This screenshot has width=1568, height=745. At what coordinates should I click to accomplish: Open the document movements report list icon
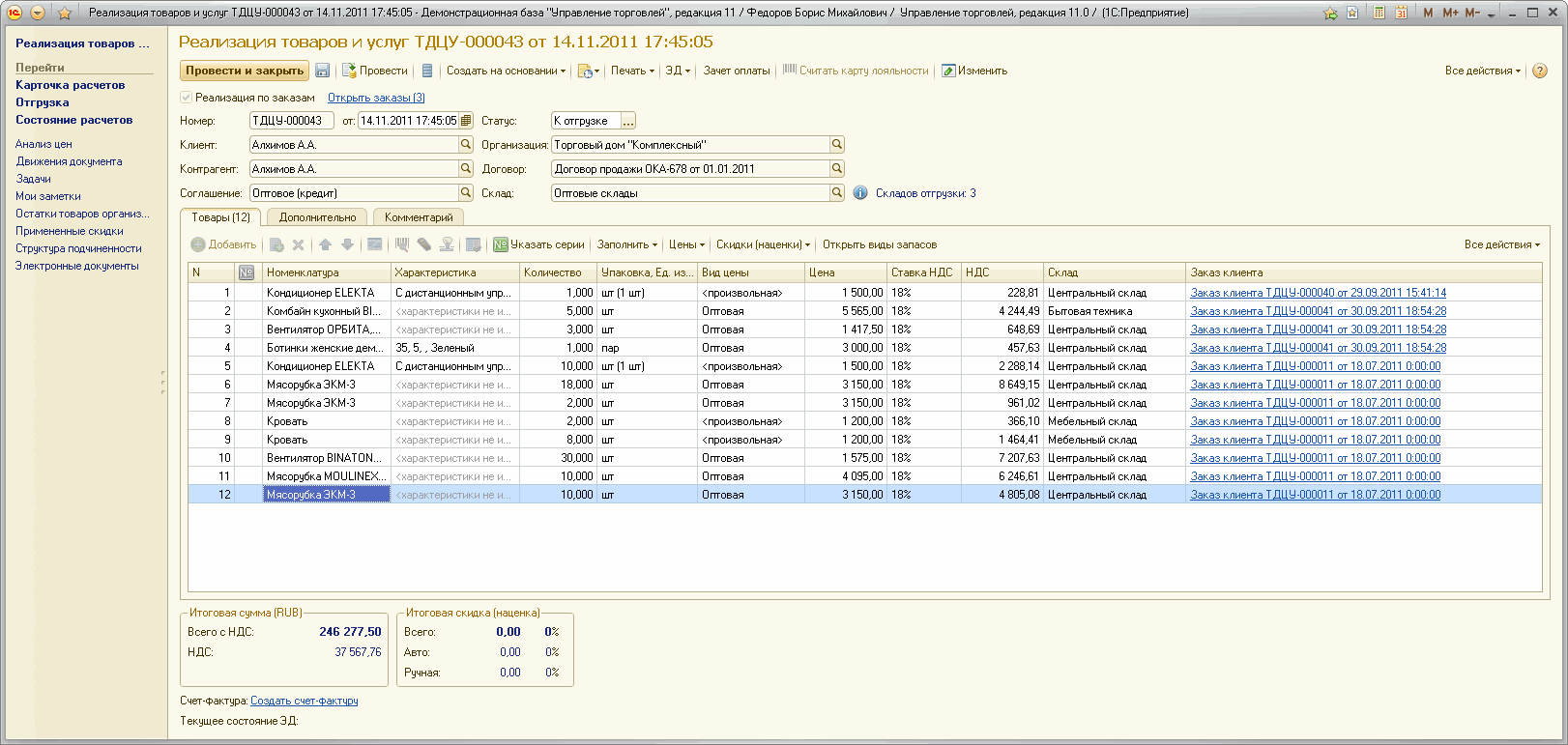[427, 71]
